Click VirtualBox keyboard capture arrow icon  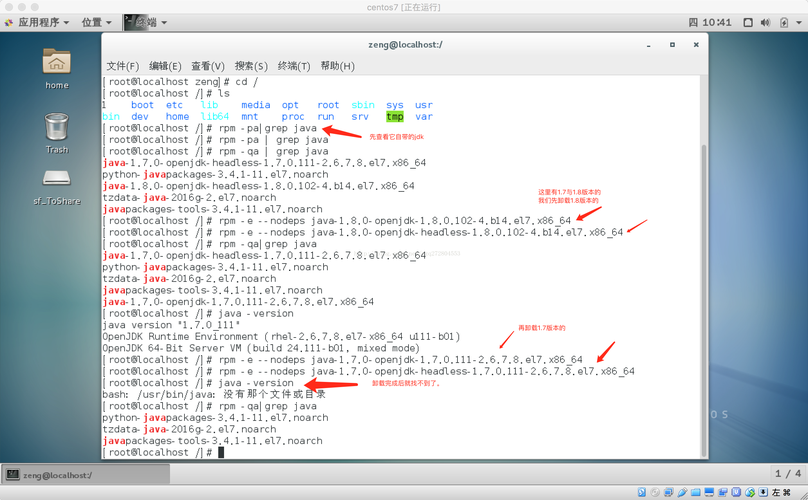click(763, 492)
